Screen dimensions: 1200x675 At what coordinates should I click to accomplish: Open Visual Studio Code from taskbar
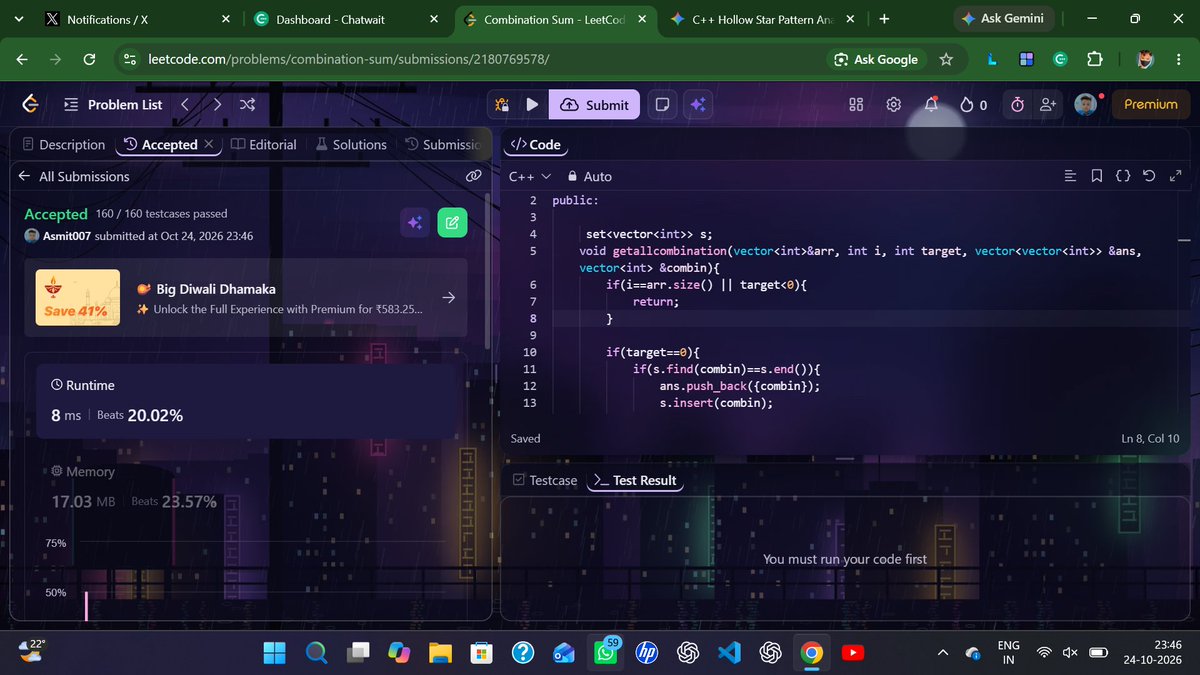[728, 653]
